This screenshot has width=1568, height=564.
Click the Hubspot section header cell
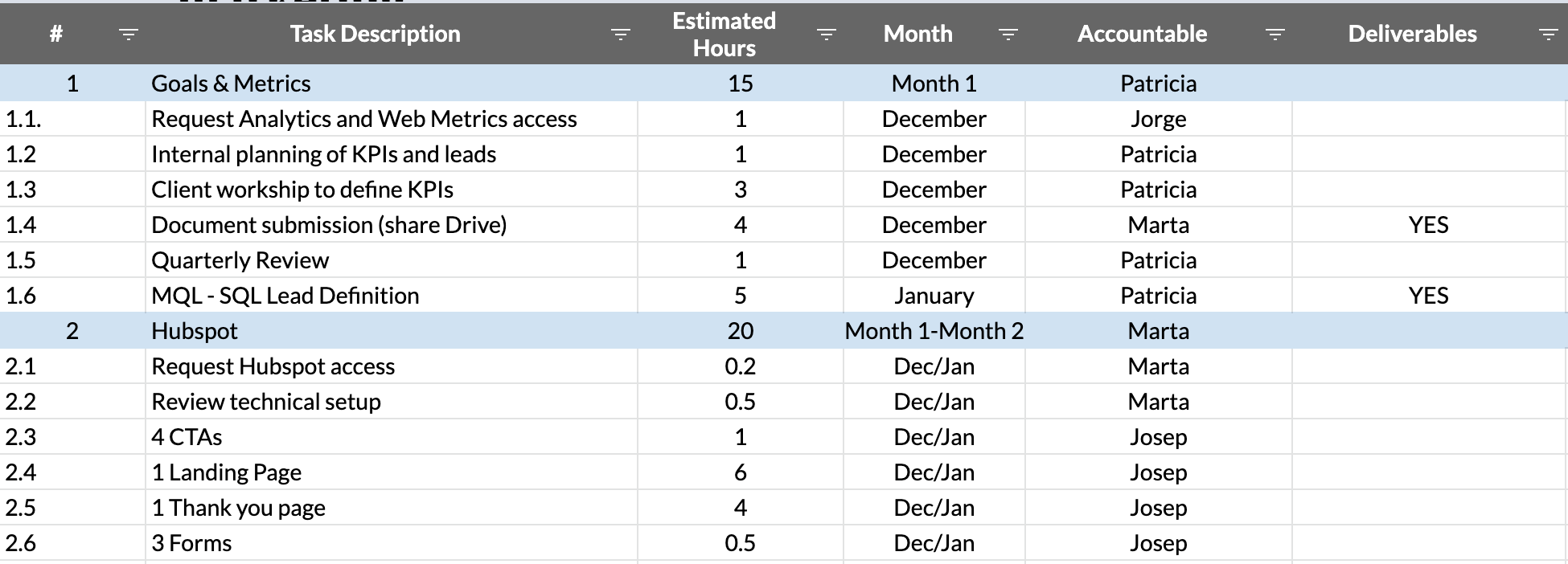tap(195, 330)
